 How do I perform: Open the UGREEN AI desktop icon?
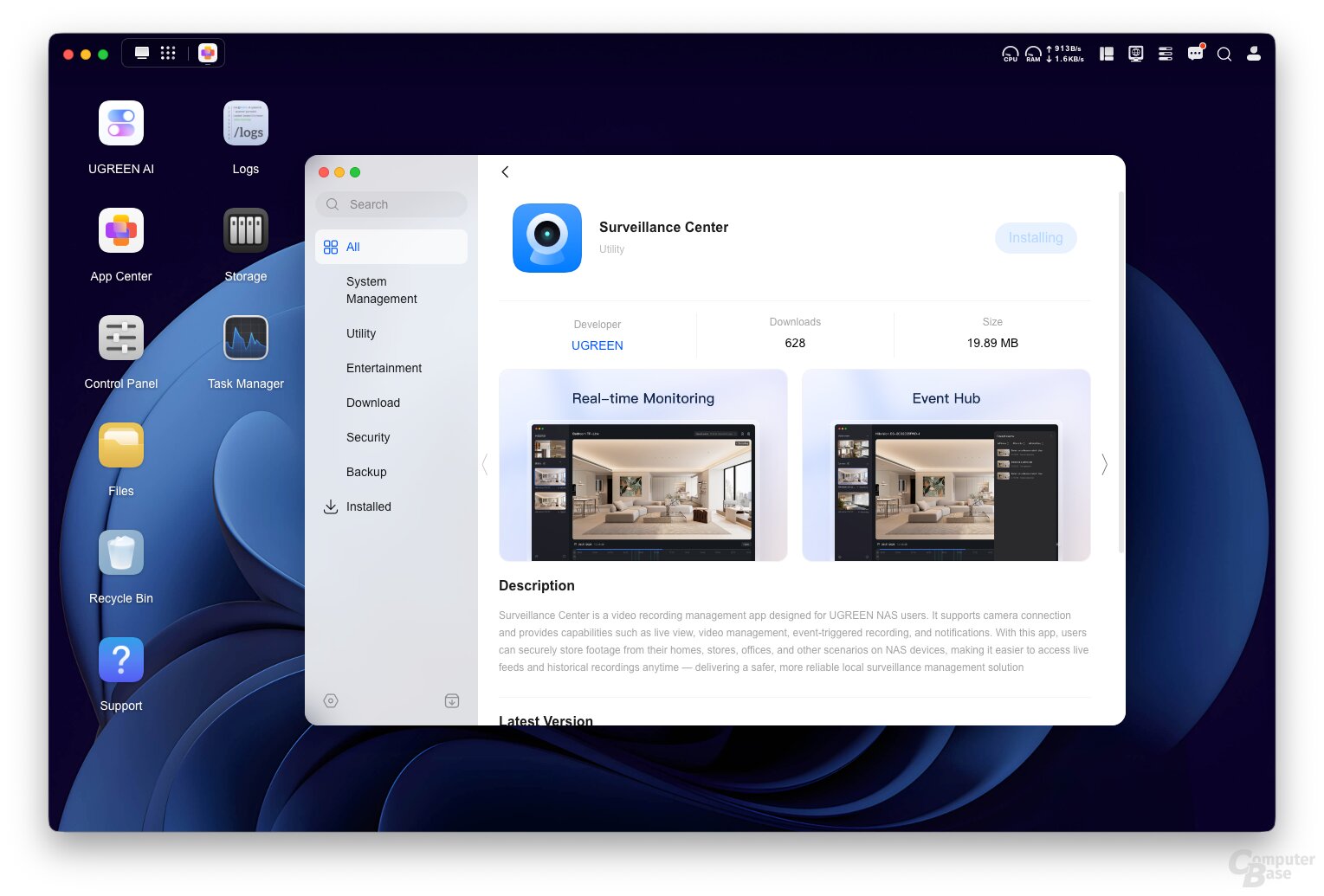click(121, 124)
